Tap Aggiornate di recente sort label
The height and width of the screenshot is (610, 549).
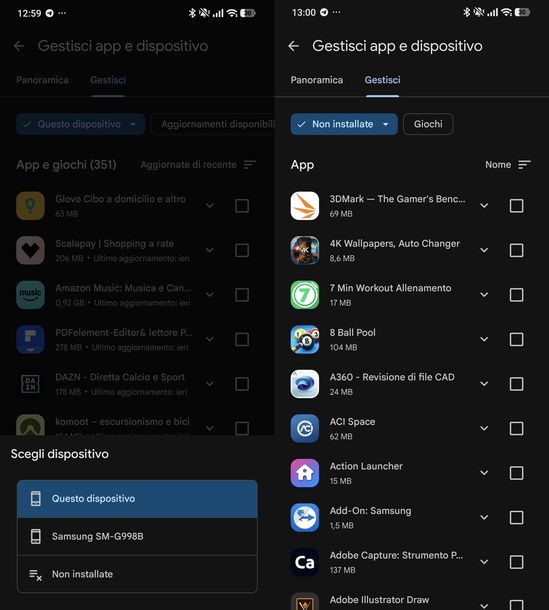click(188, 165)
